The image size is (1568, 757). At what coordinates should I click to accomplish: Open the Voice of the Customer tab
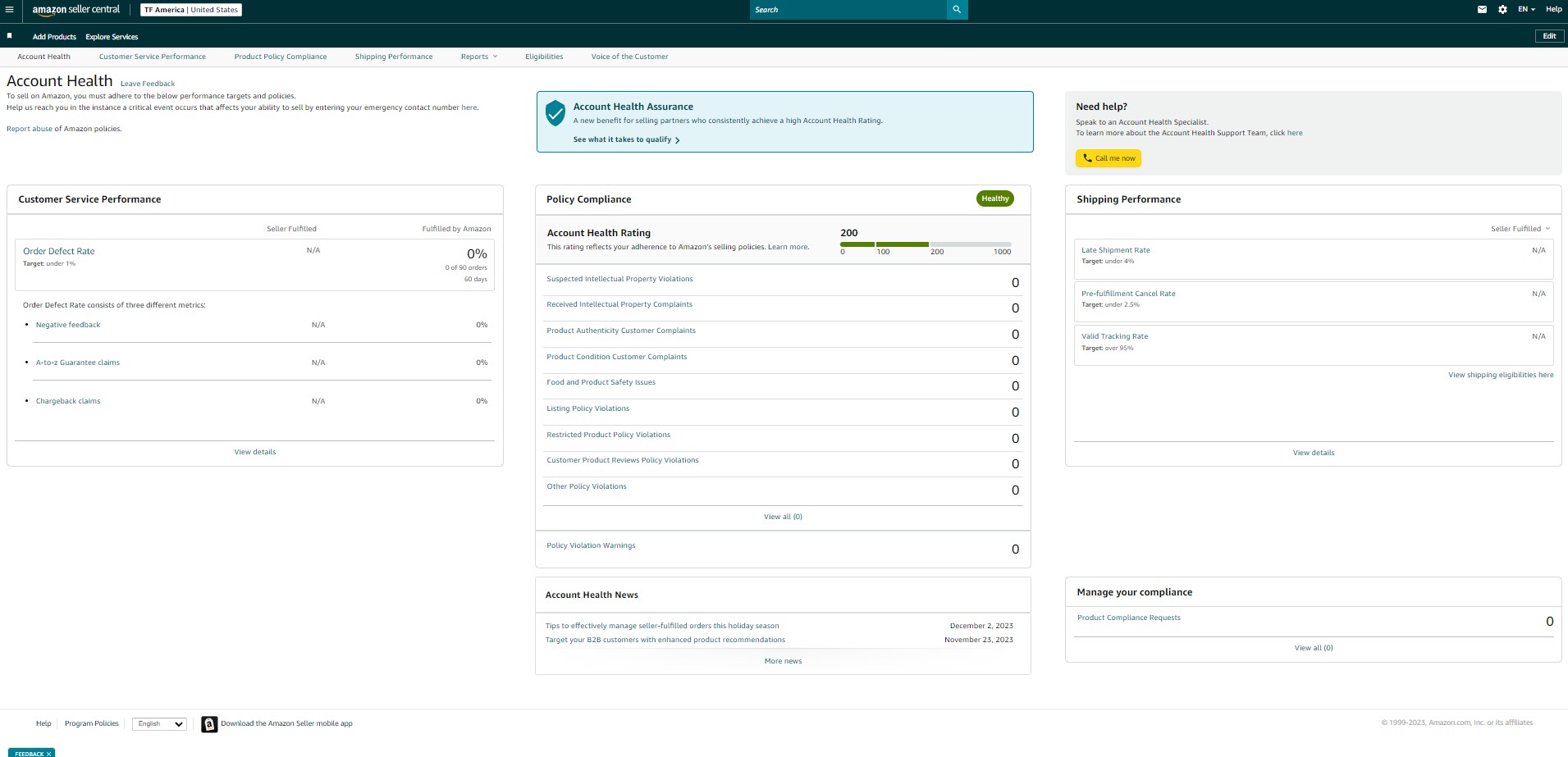[x=629, y=57]
